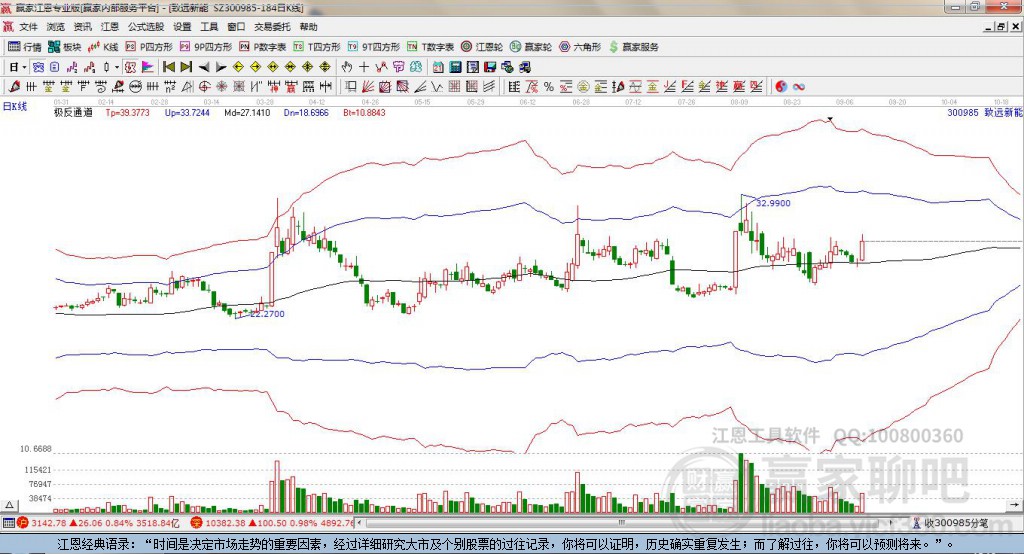The width and height of the screenshot is (1024, 554).
Task: Click the 32.9900 high price label
Action: pos(773,203)
